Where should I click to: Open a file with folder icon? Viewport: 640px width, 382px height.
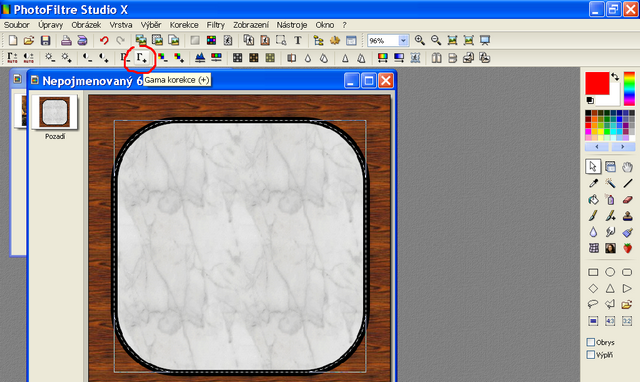29,40
